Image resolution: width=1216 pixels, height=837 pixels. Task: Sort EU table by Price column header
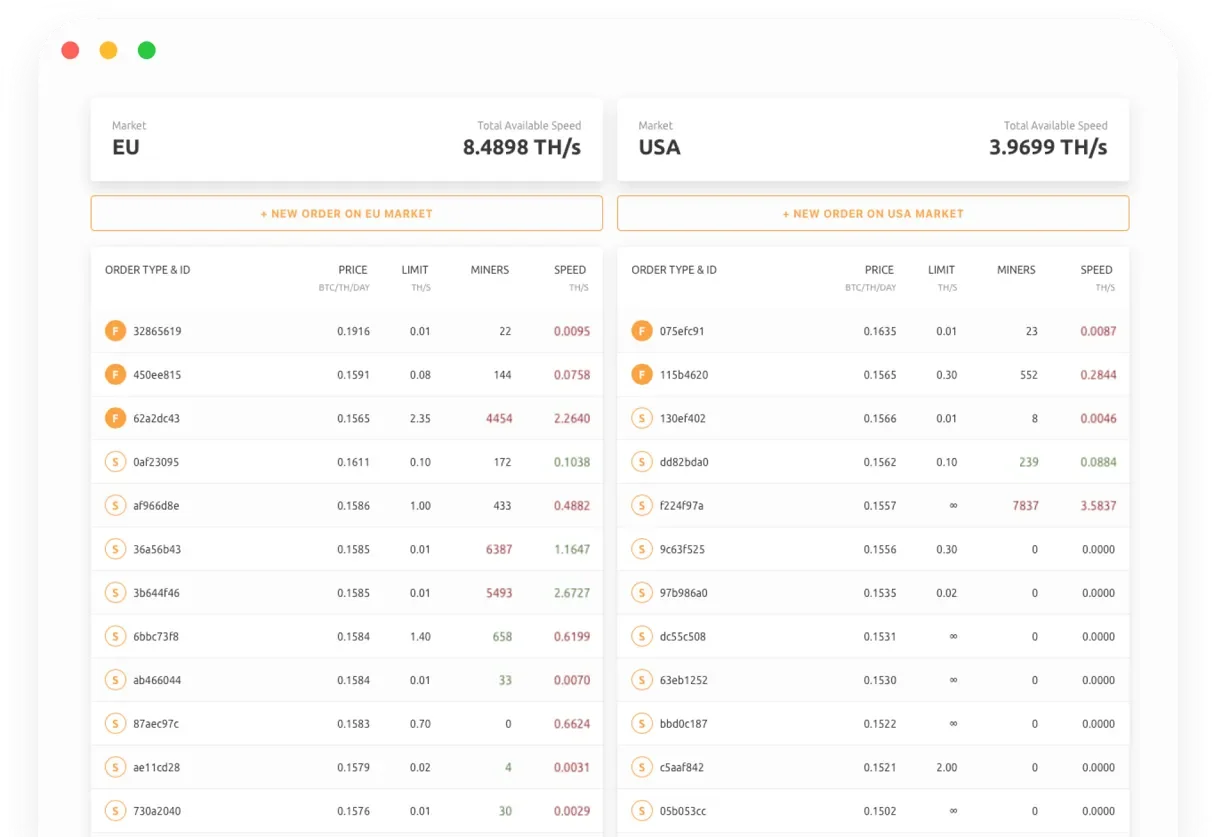tap(352, 270)
